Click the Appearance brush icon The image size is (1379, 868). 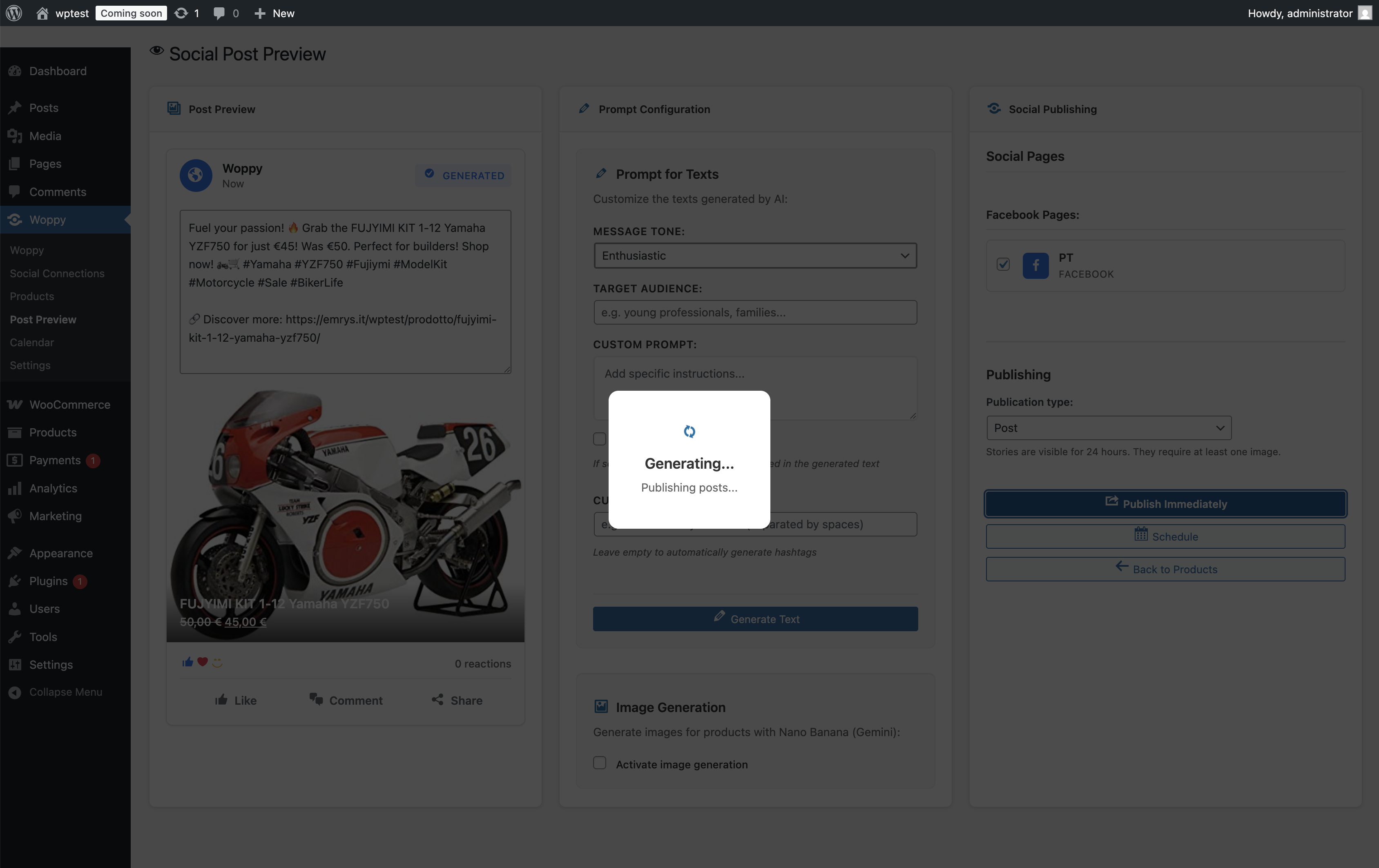pyautogui.click(x=15, y=553)
